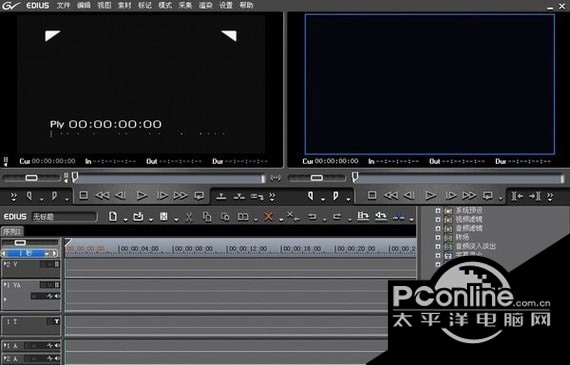Select the 序列1 sequence tab

tap(12, 231)
